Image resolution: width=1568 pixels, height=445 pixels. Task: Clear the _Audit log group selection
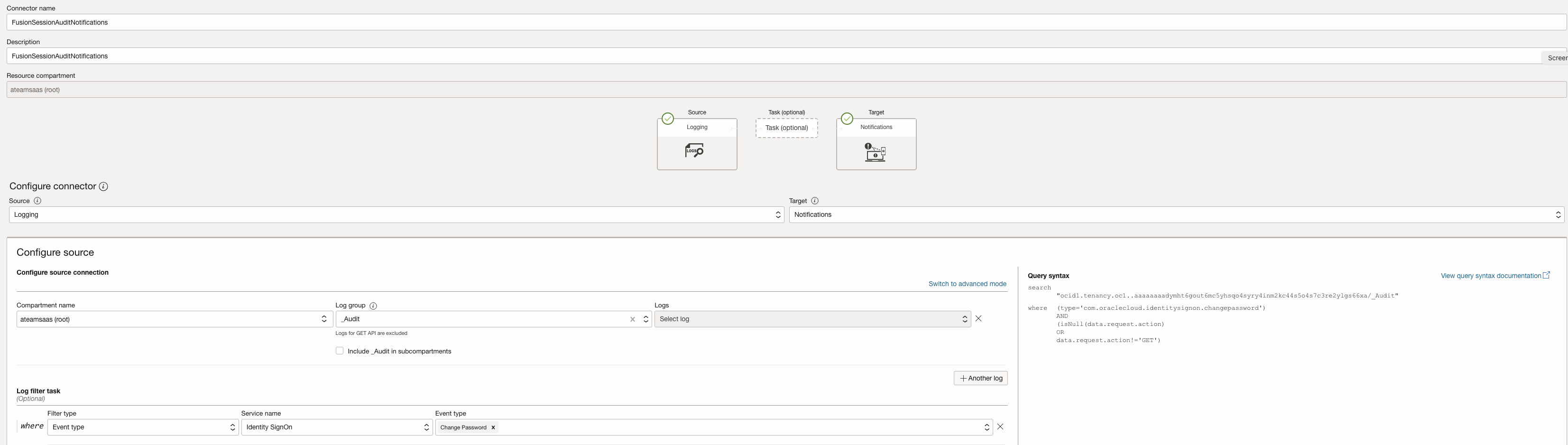click(632, 320)
